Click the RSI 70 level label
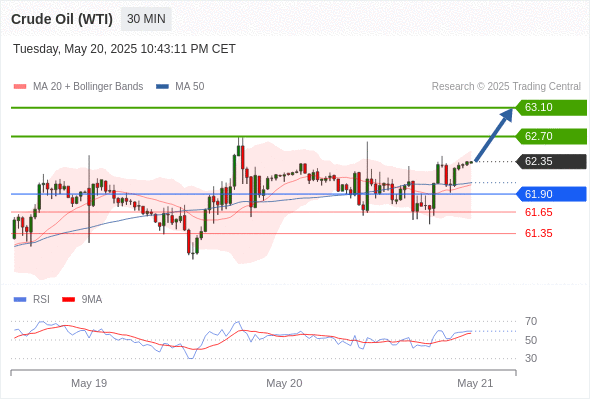This screenshot has height=400, width=590. [x=531, y=321]
